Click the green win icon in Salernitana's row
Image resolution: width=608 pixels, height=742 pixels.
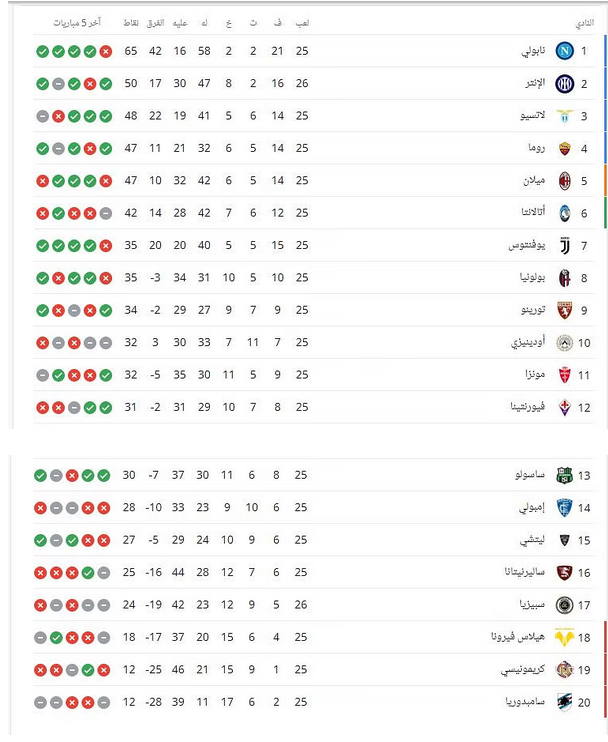(x=90, y=572)
